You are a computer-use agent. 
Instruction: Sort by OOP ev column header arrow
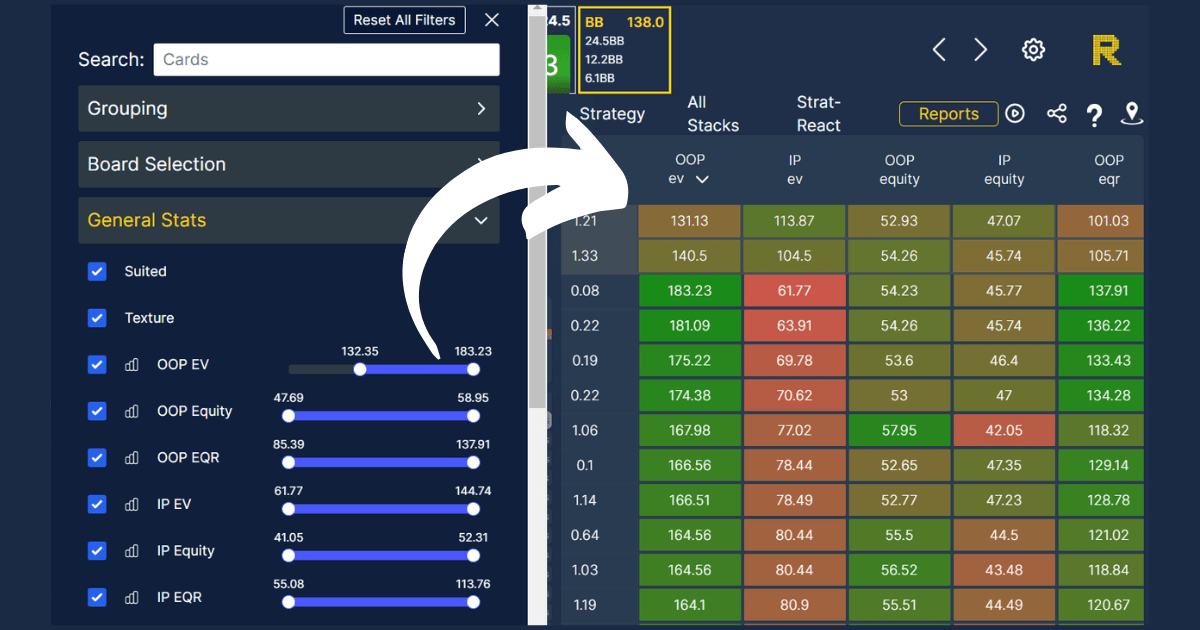click(x=702, y=180)
